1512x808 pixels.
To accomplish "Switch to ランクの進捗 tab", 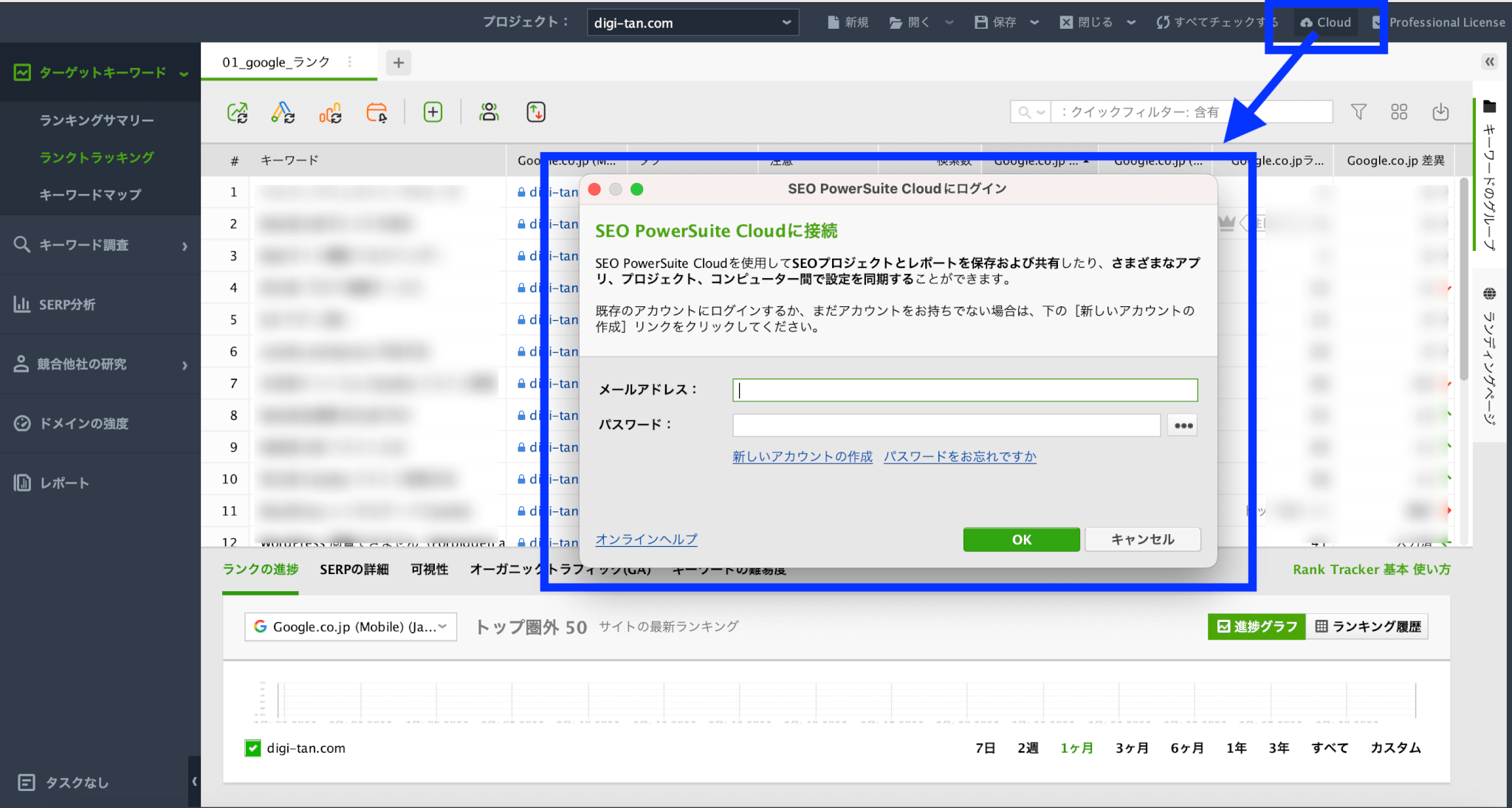I will click(261, 570).
